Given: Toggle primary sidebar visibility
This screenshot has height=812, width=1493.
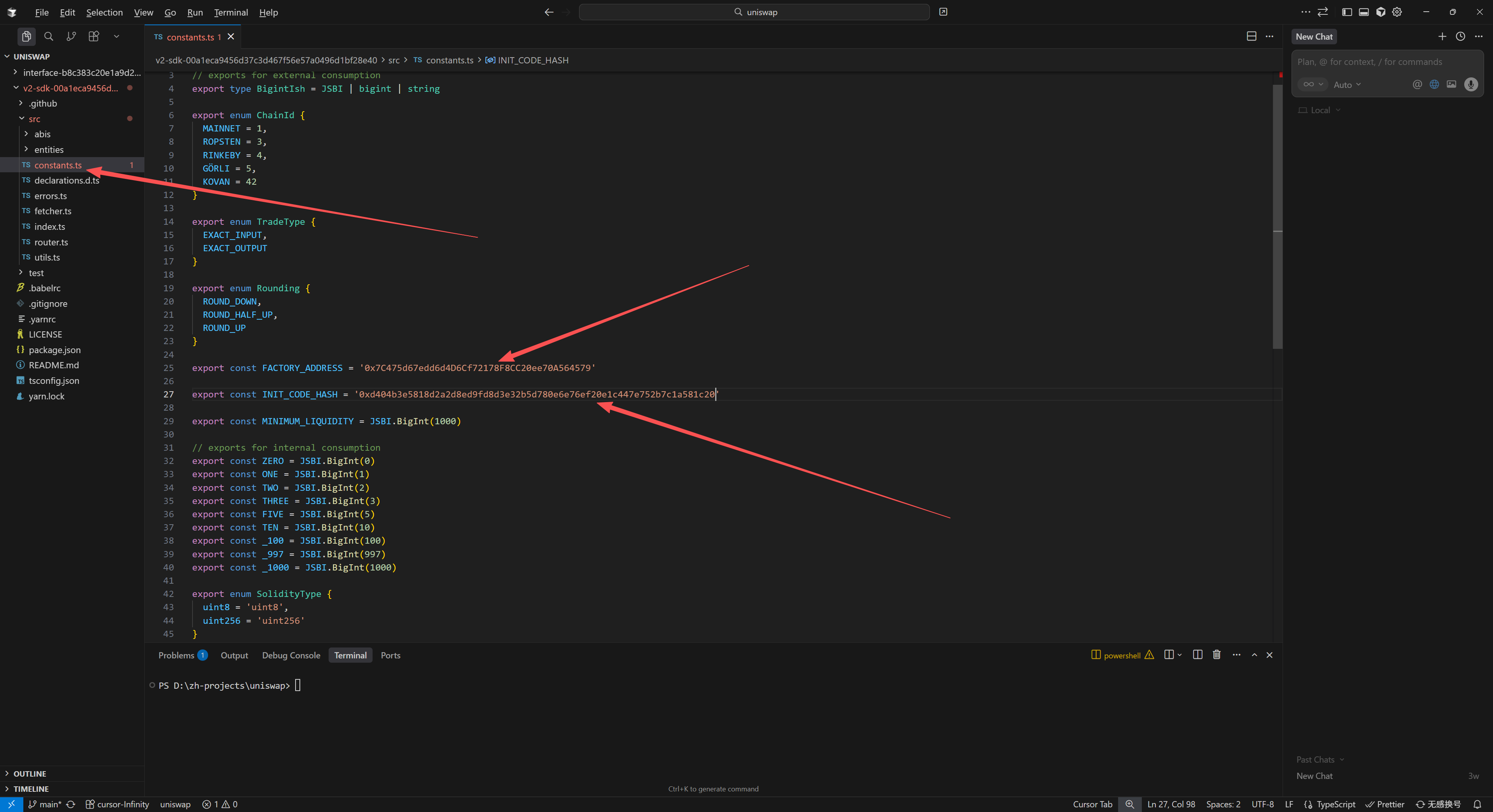Looking at the screenshot, I should 1347,12.
